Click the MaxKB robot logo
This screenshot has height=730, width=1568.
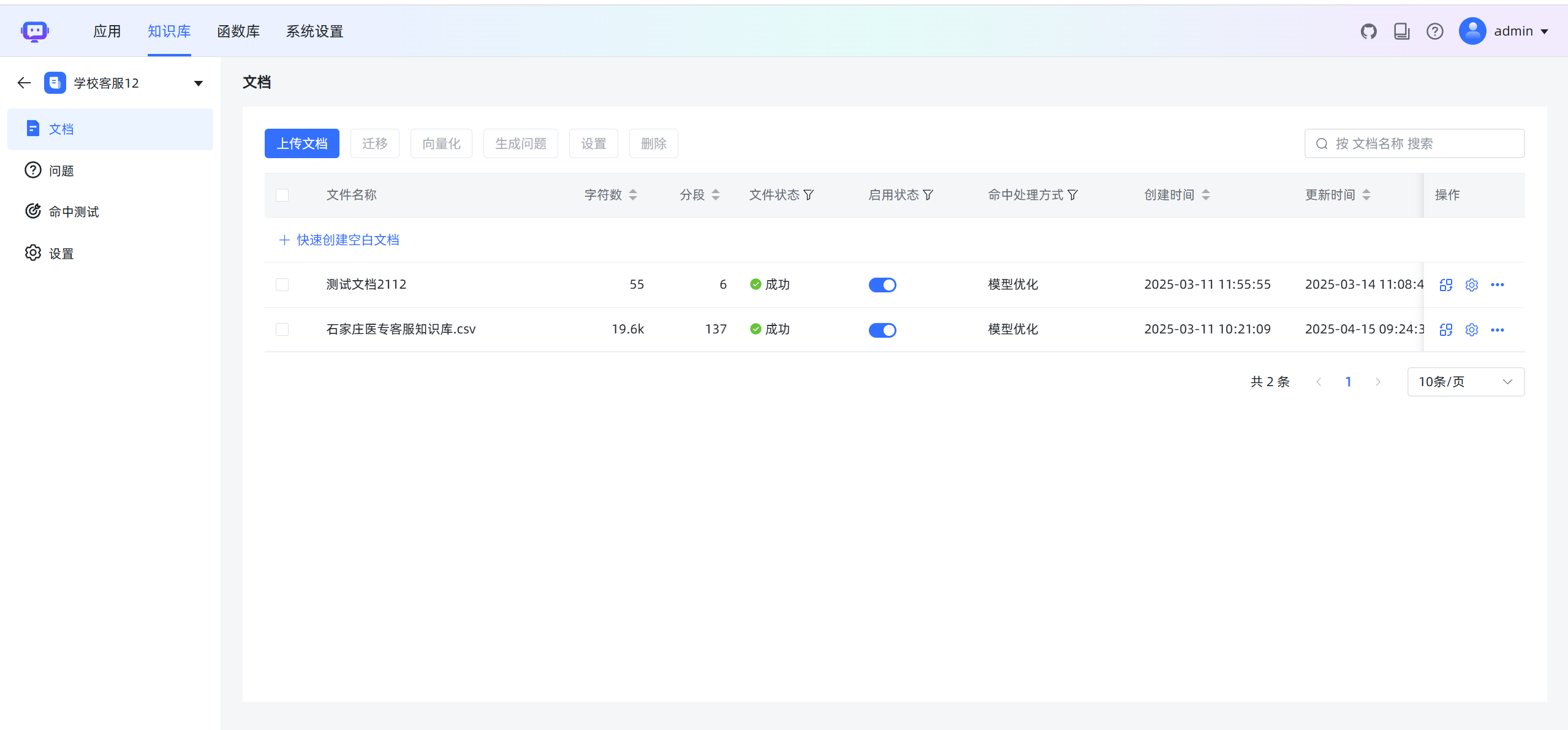(34, 31)
